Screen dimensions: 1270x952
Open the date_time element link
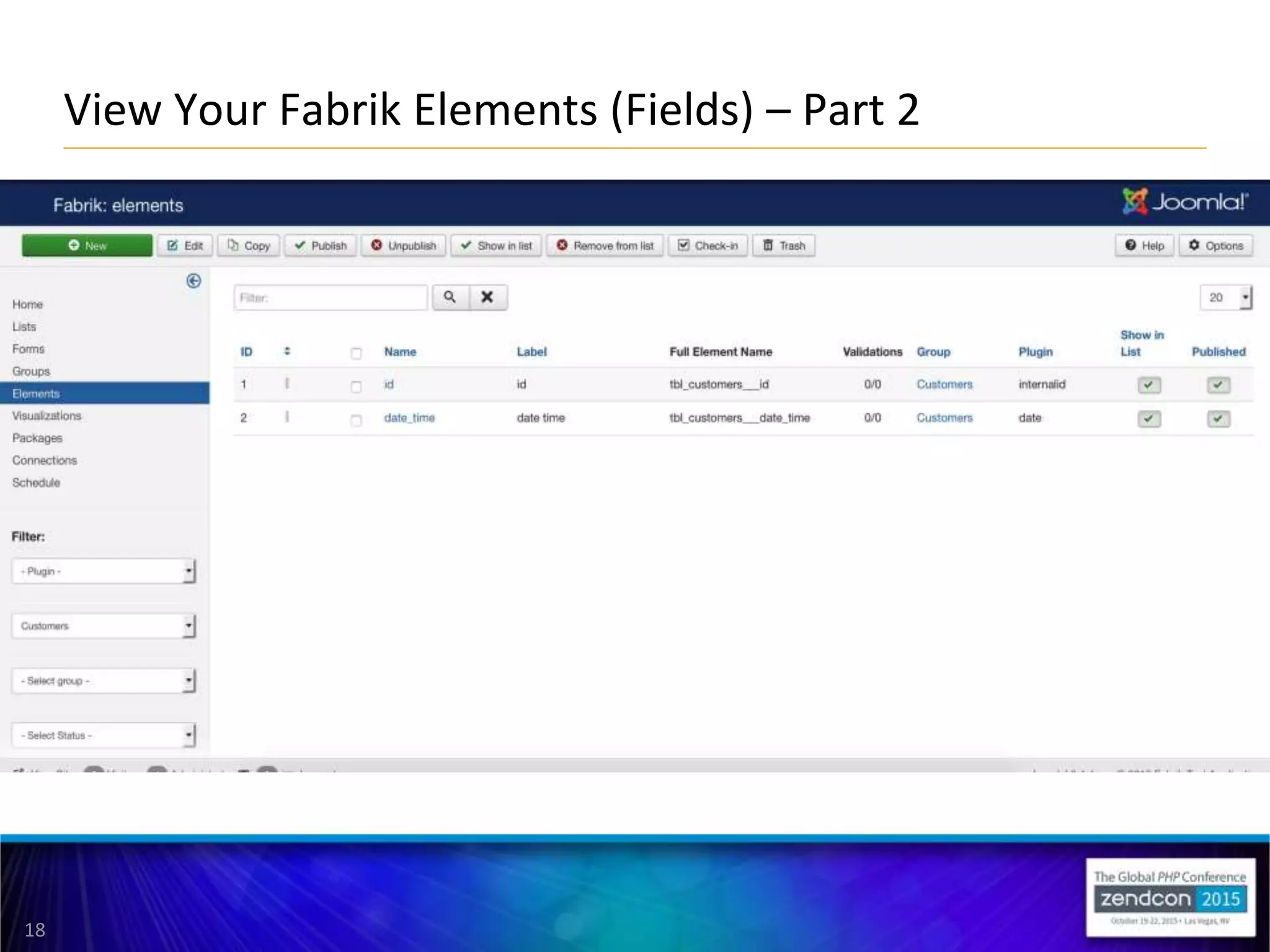pyautogui.click(x=409, y=418)
